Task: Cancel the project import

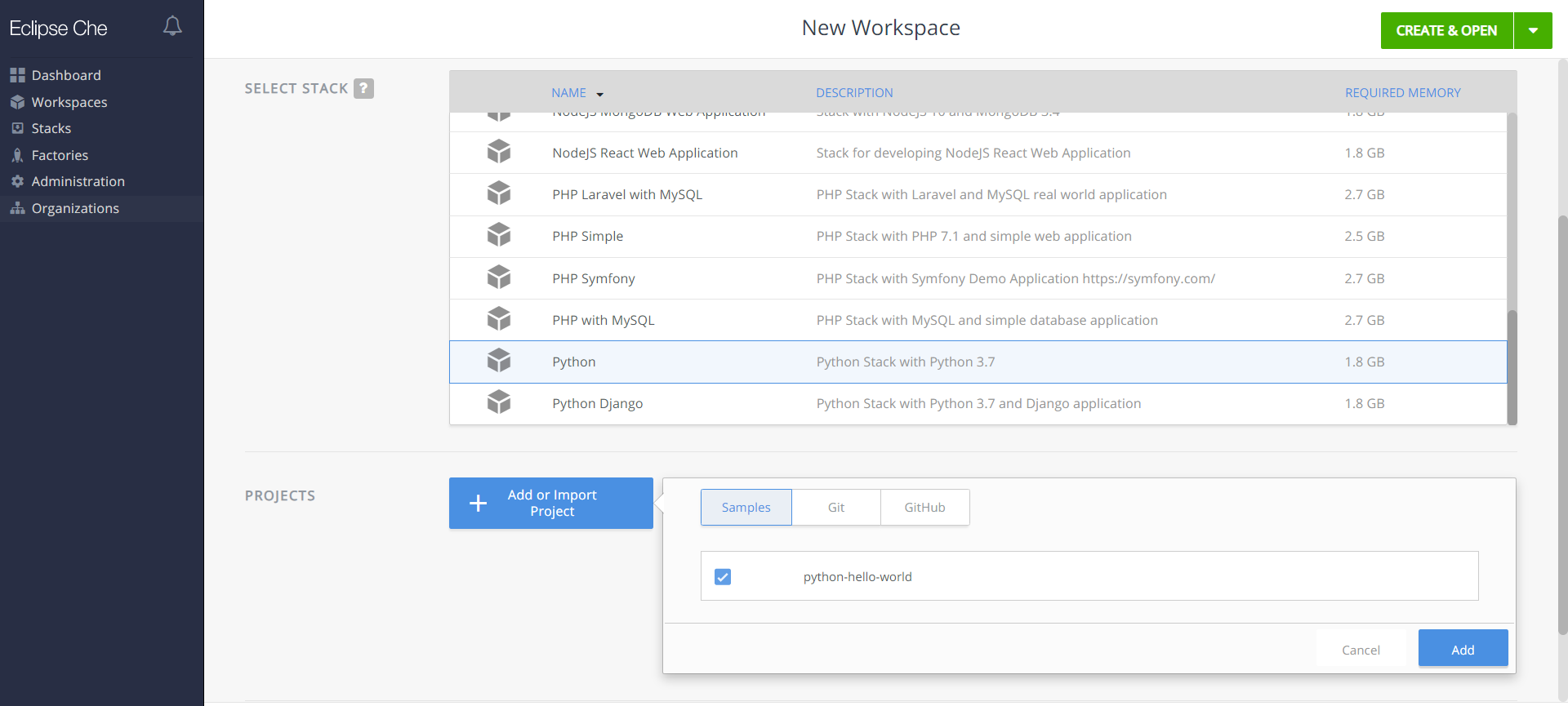Action: coord(1361,650)
